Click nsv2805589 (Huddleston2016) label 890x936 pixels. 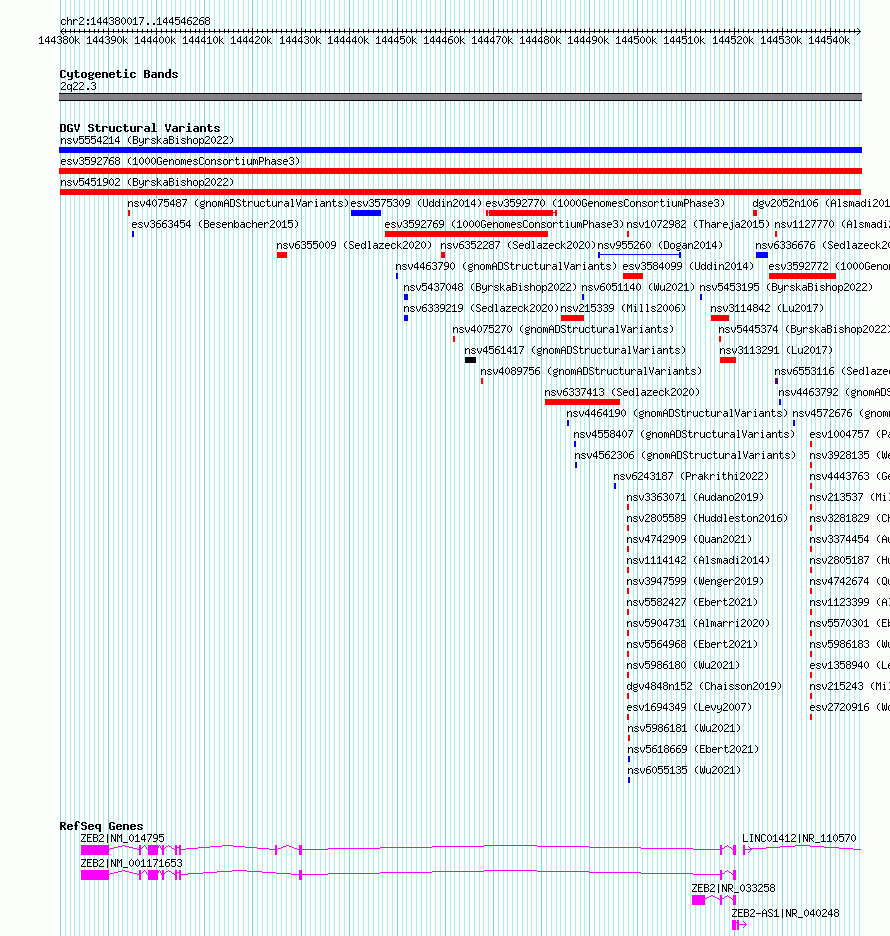[707, 518]
